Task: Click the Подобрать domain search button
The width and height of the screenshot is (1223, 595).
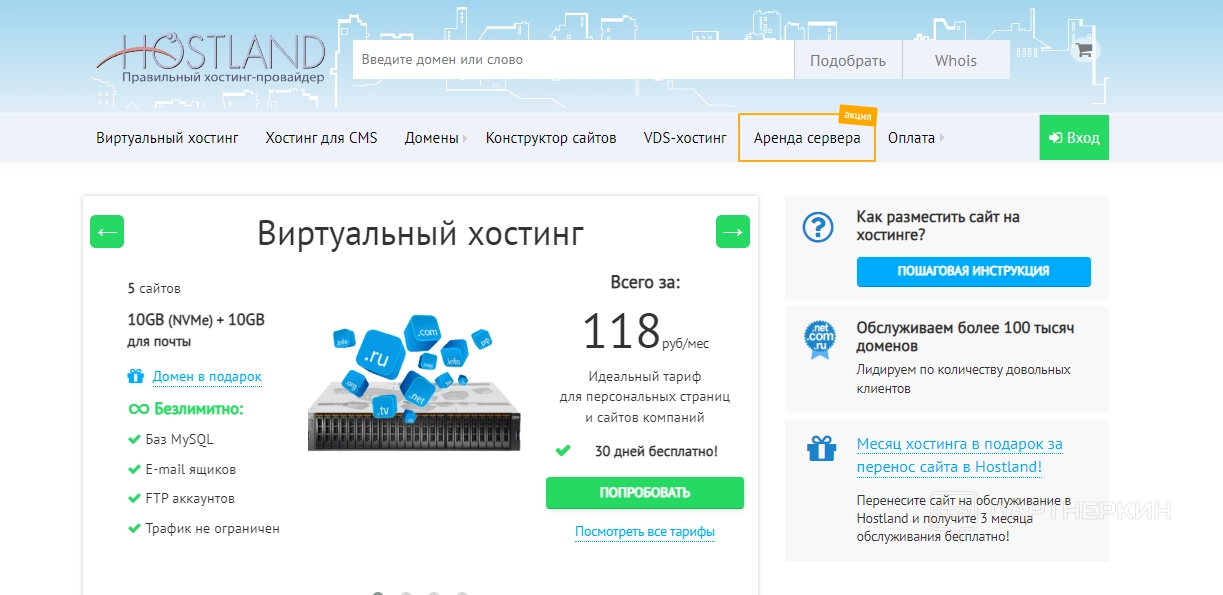Action: pyautogui.click(x=848, y=60)
